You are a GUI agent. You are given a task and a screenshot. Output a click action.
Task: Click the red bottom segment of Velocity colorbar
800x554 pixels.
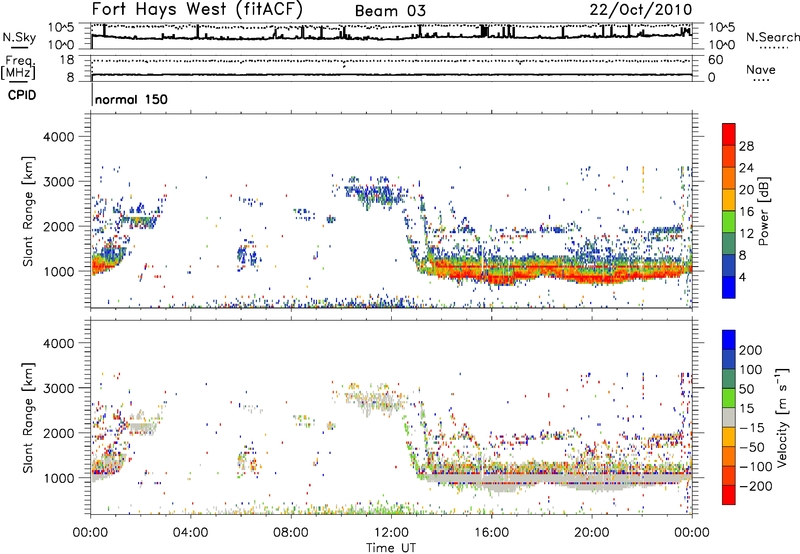click(729, 495)
